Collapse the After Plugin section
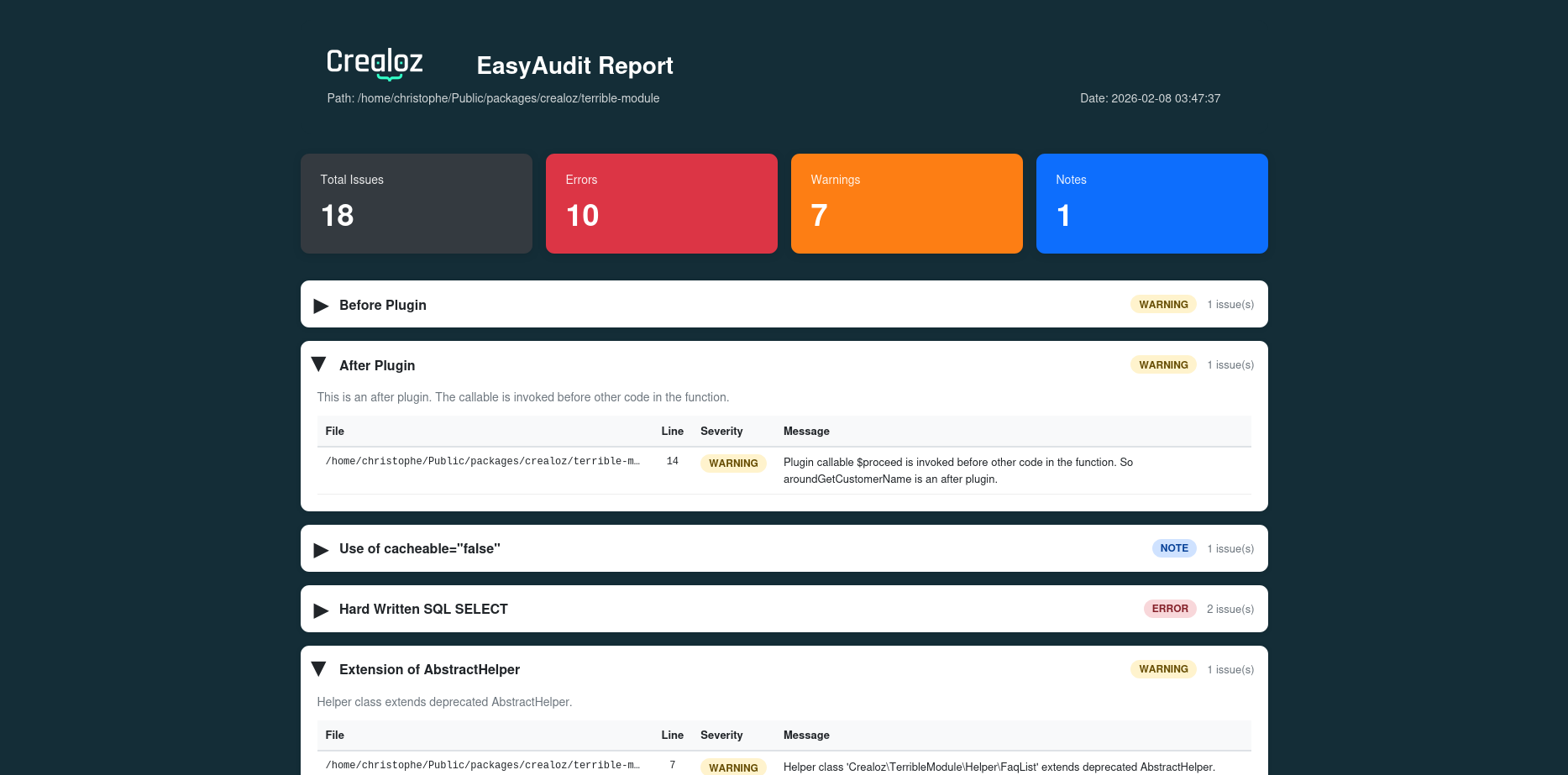This screenshot has height=775, width=1568. [318, 364]
